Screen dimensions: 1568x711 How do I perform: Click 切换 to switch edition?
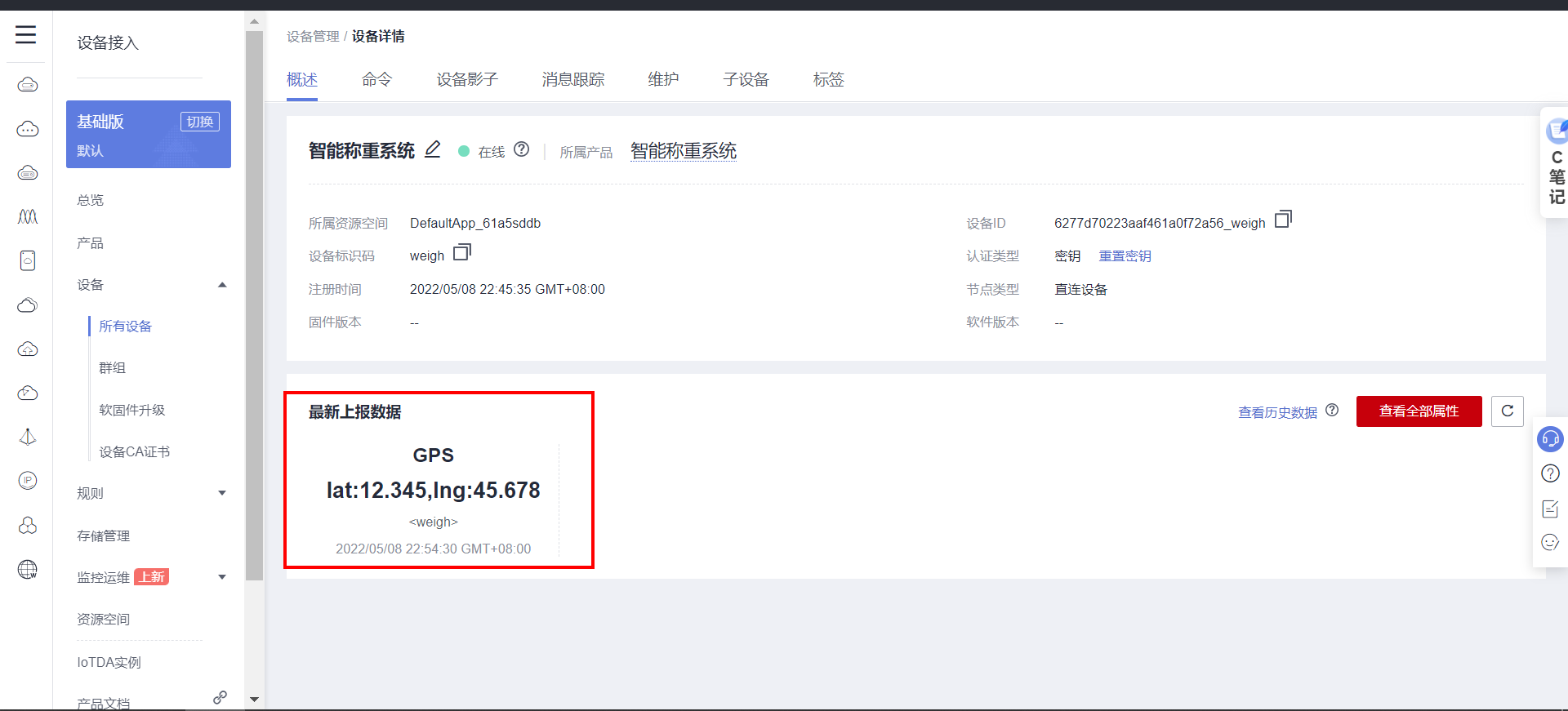pyautogui.click(x=200, y=122)
